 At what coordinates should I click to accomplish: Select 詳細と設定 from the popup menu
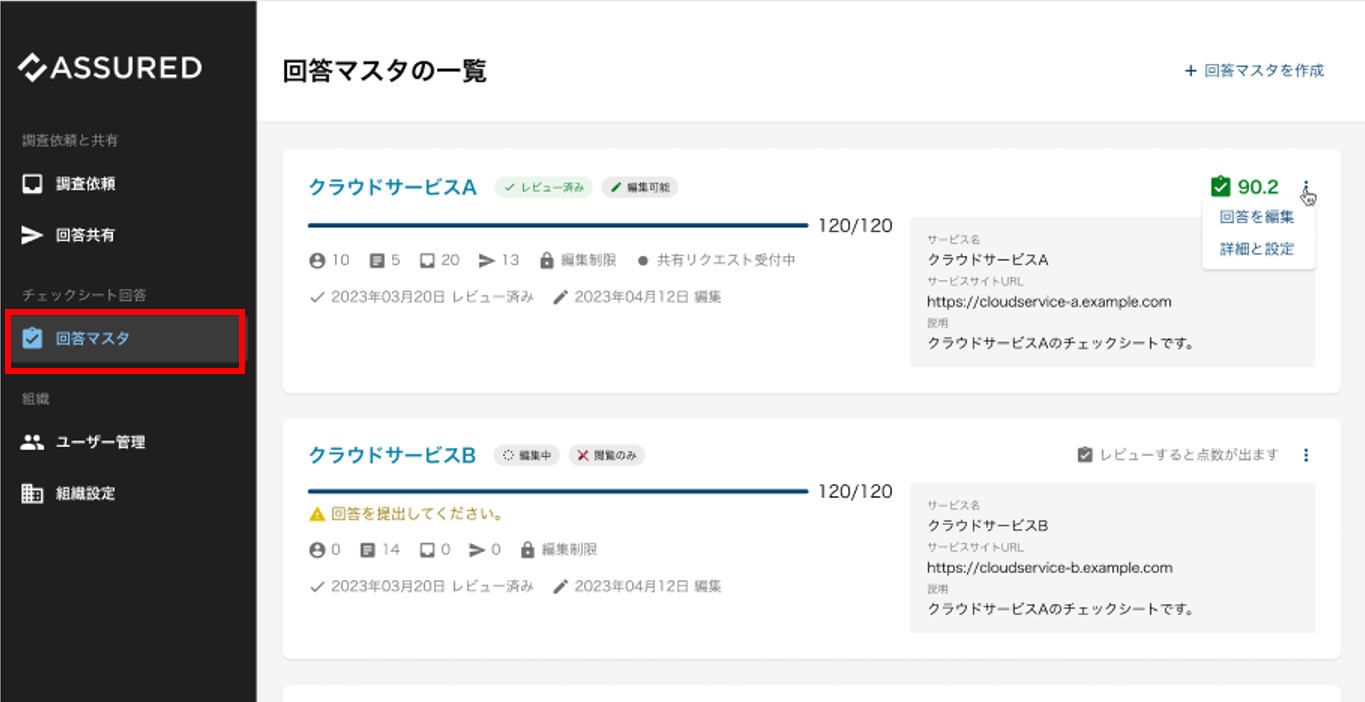point(1256,249)
